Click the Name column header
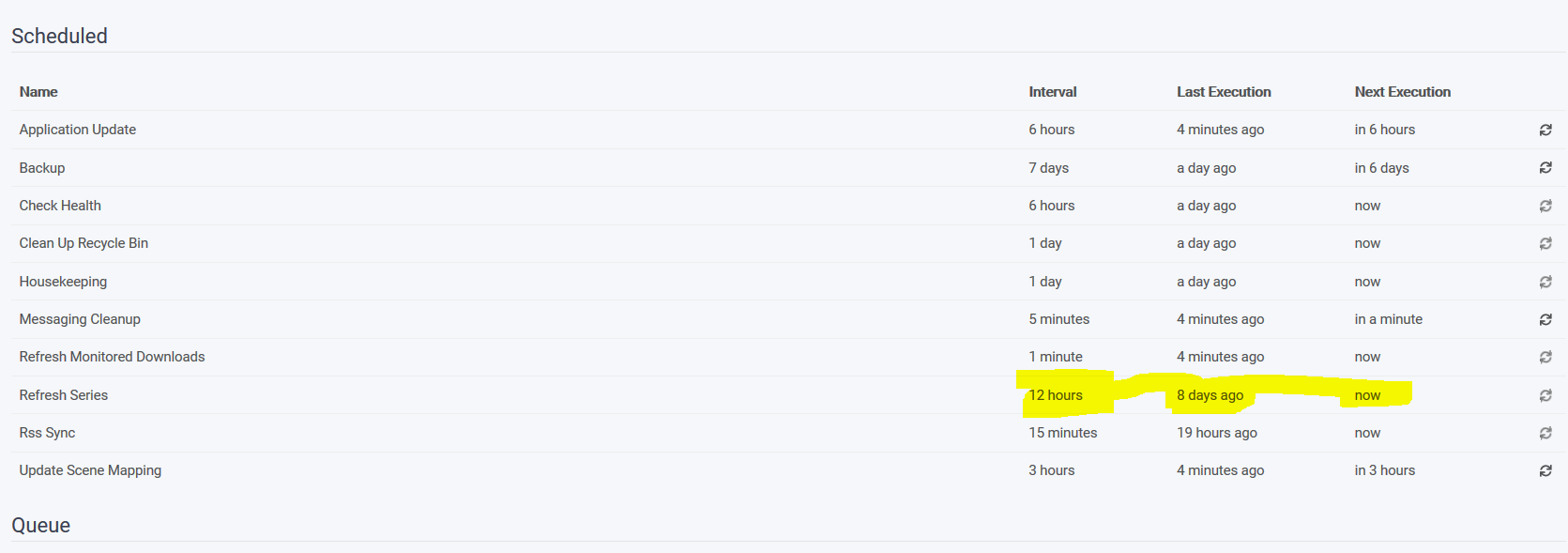 pyautogui.click(x=38, y=92)
